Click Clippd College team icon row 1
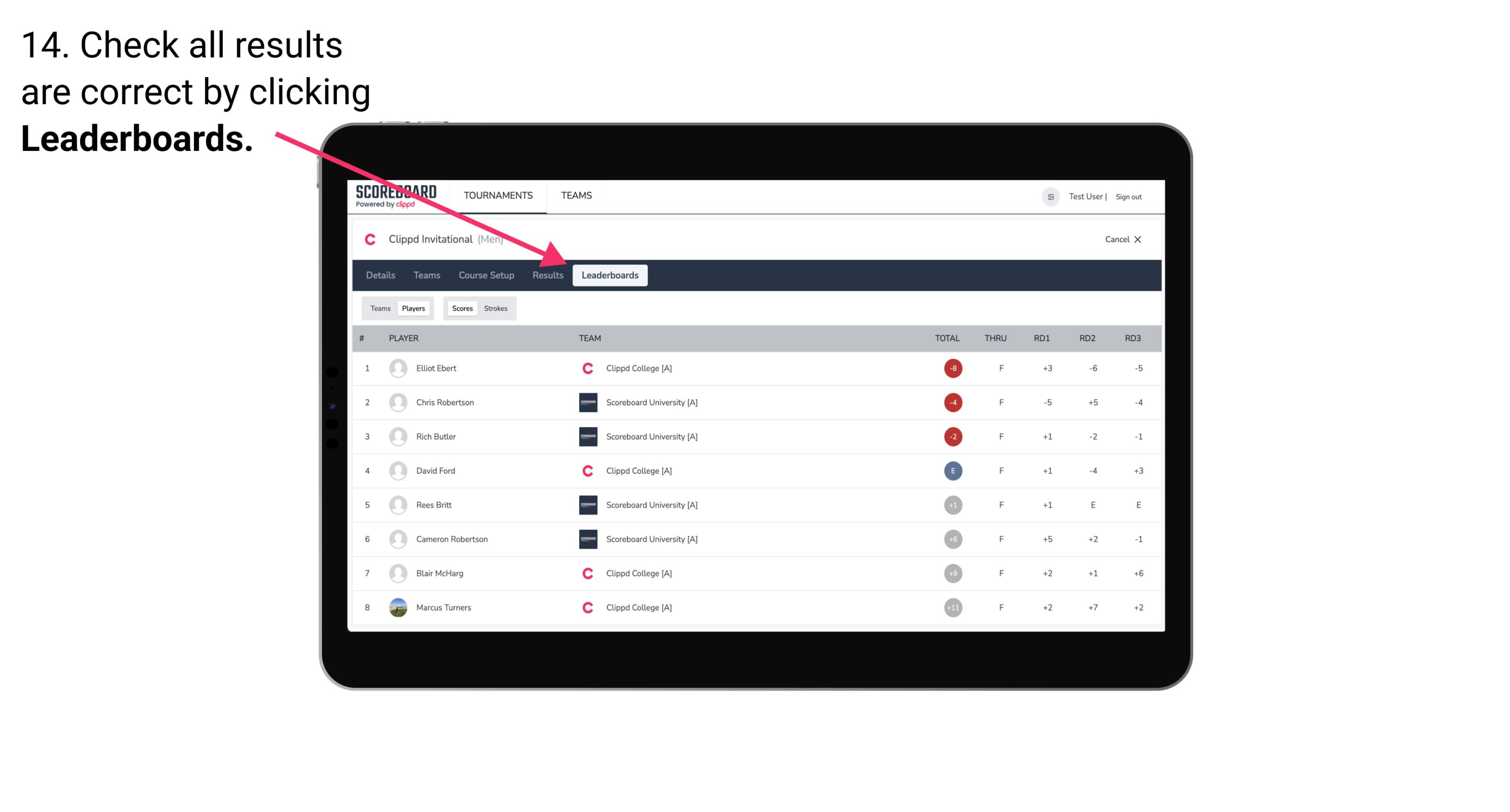1510x812 pixels. click(585, 368)
